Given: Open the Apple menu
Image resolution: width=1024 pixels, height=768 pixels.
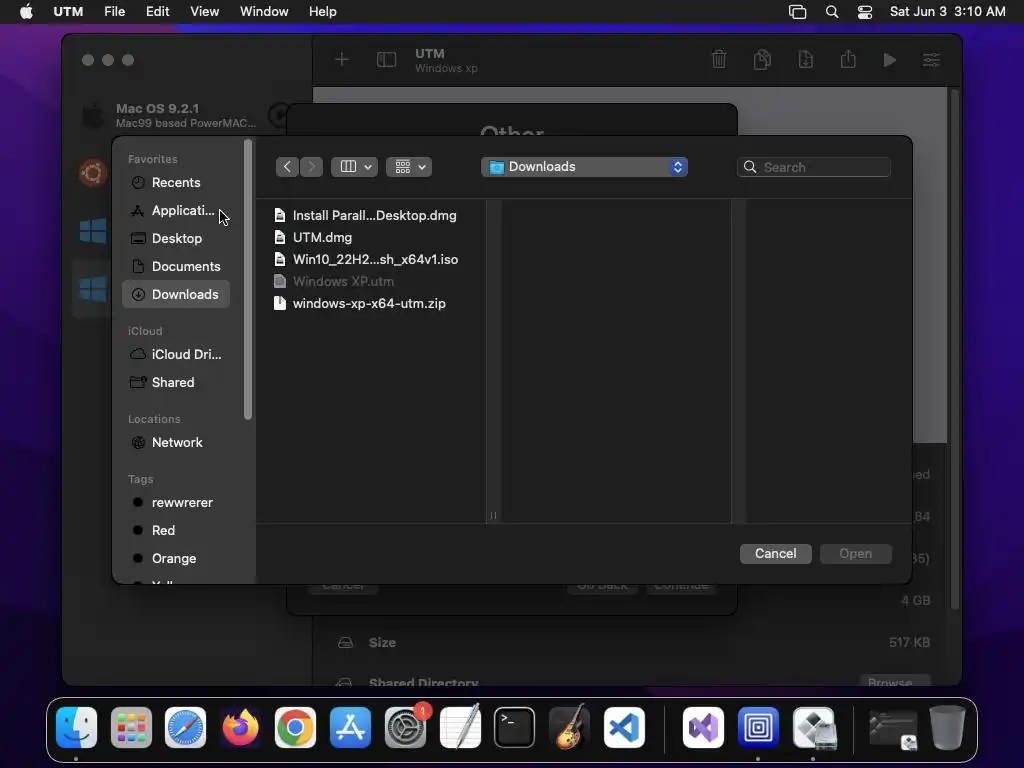Looking at the screenshot, I should tap(26, 12).
